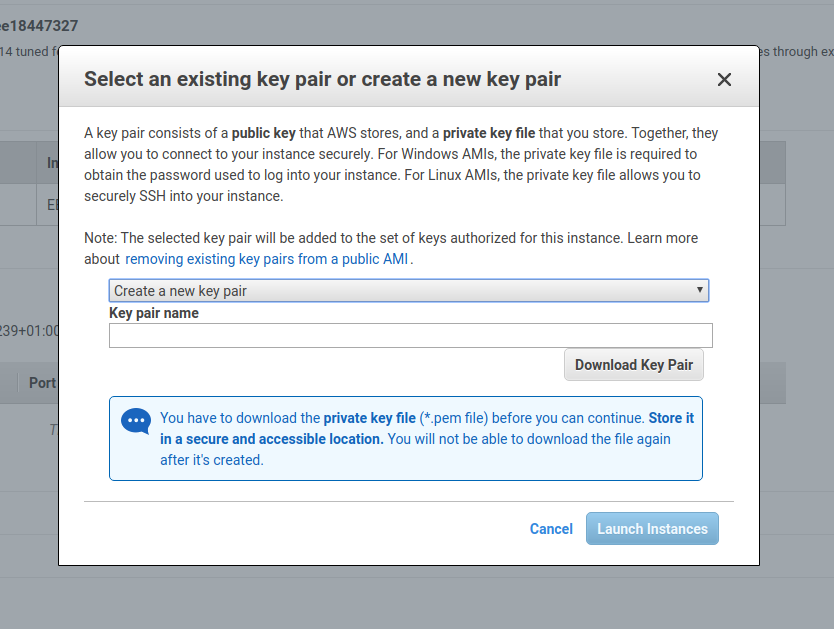Focus the Key pair name text field
This screenshot has width=834, height=629.
pyautogui.click(x=410, y=335)
